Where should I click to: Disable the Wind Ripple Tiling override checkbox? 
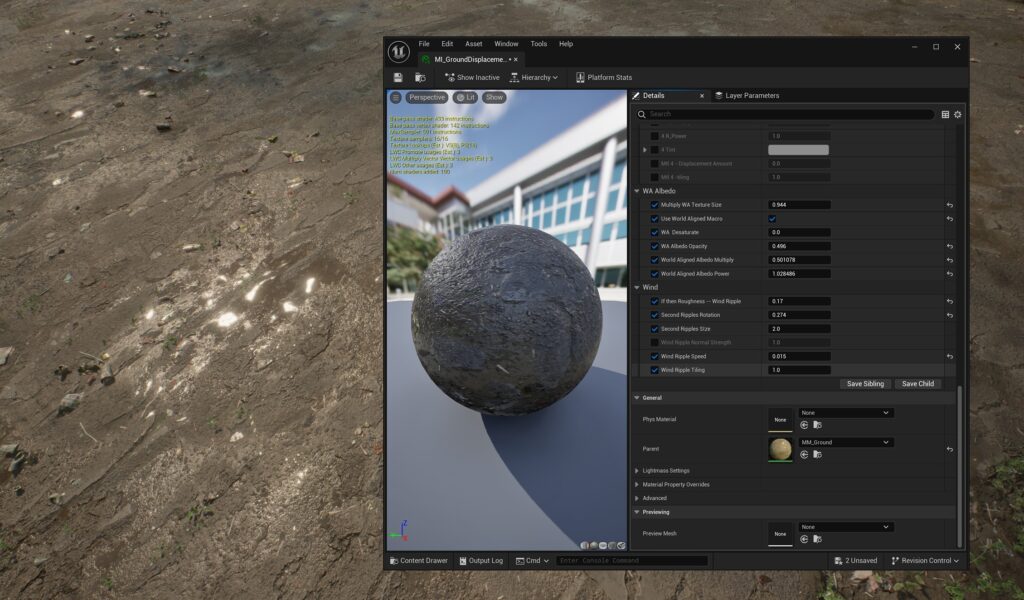coord(655,370)
